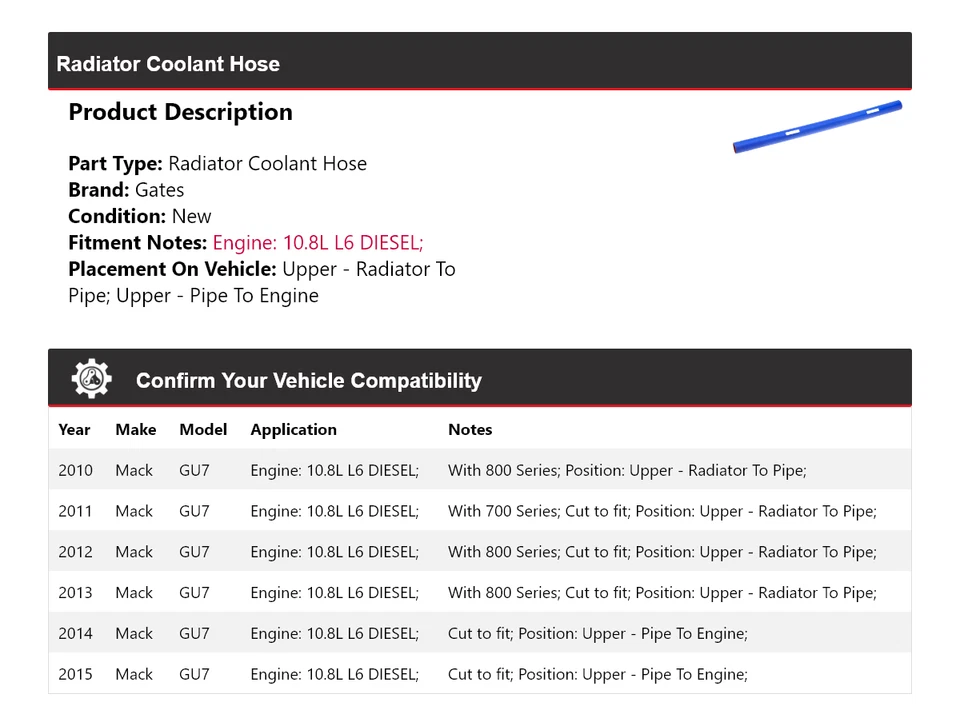
Task: Click the Confirm Your Vehicle Compatibility heading
Action: pos(309,380)
